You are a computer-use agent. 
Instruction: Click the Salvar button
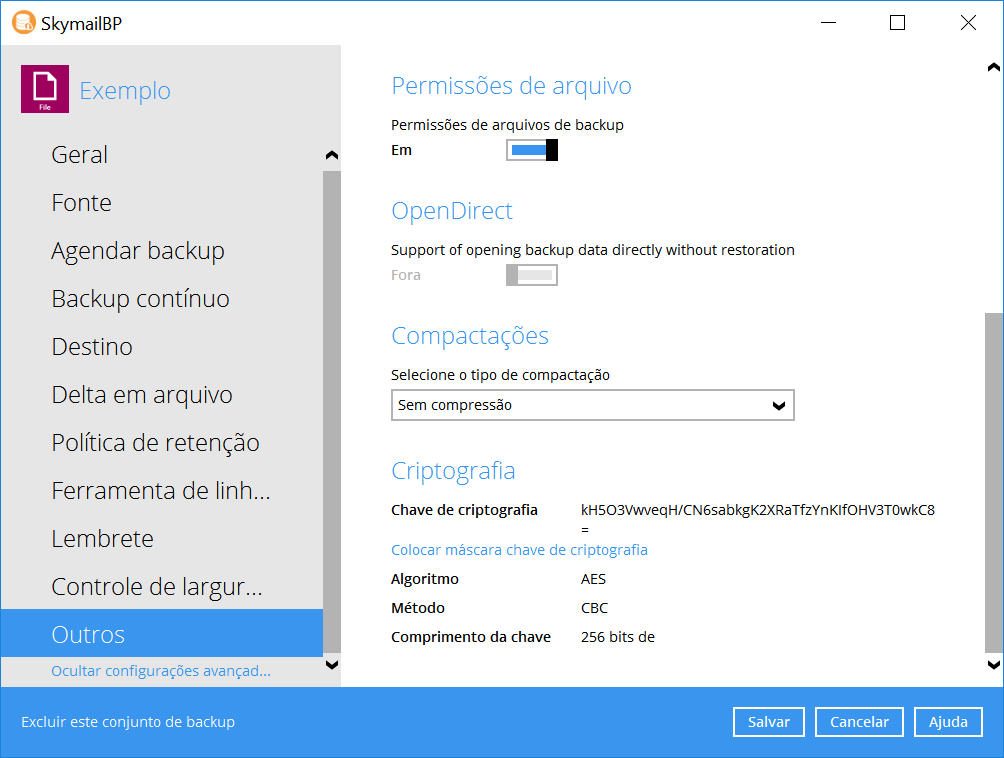point(768,722)
